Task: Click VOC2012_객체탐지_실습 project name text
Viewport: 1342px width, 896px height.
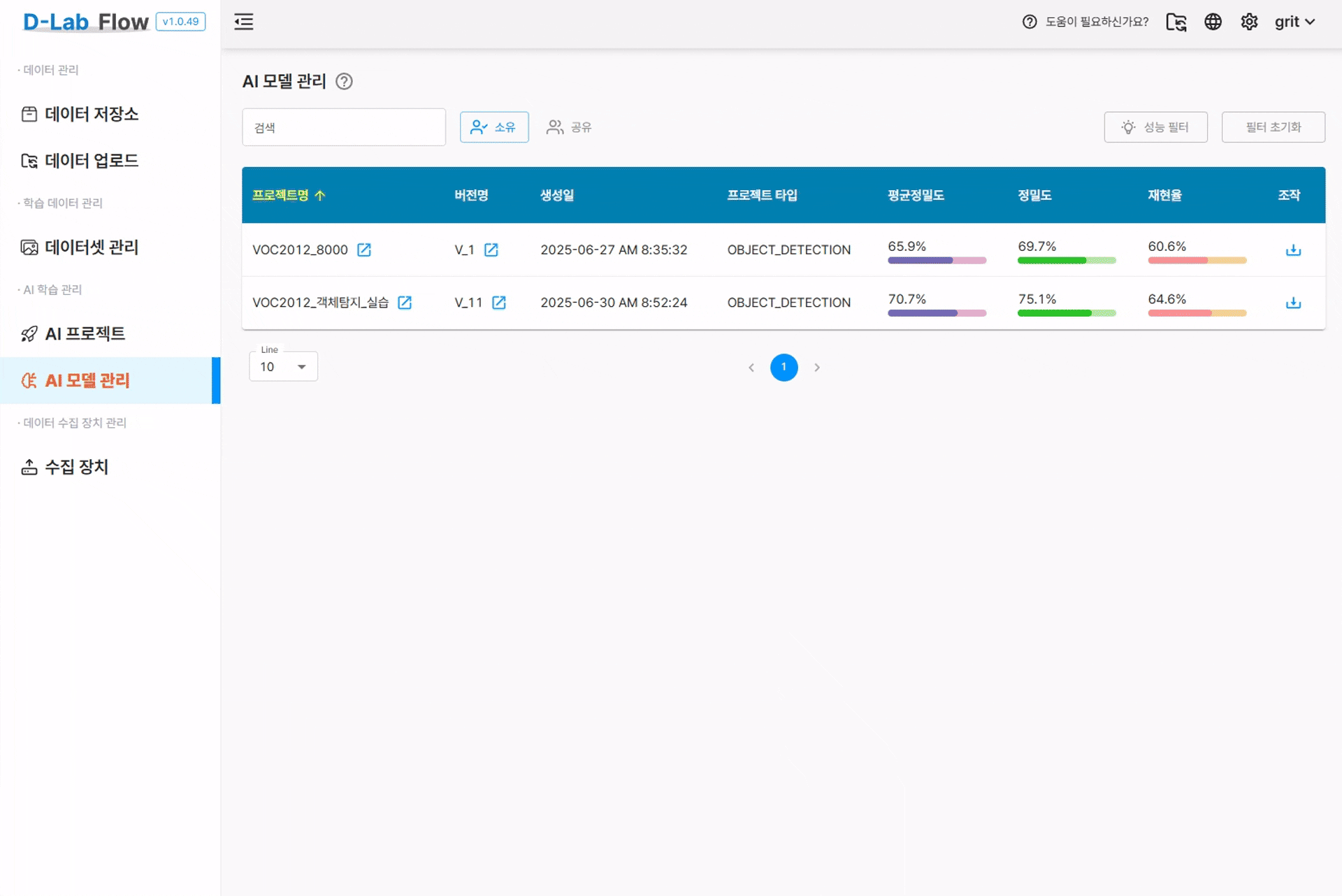Action: click(x=320, y=302)
